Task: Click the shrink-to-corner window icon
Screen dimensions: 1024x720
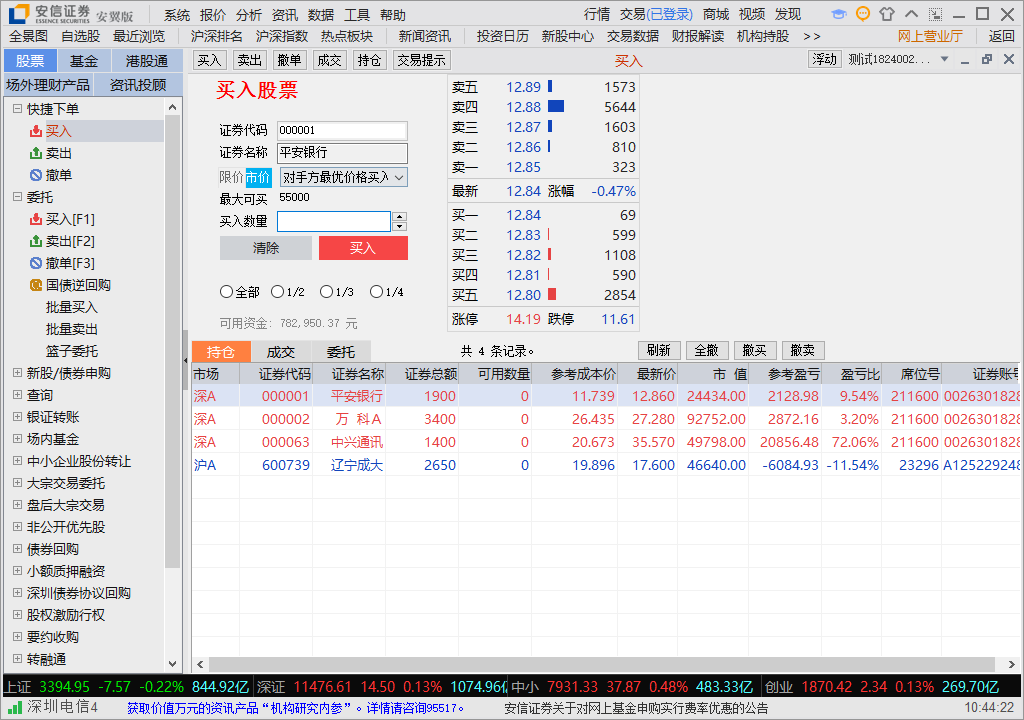Action: [935, 14]
